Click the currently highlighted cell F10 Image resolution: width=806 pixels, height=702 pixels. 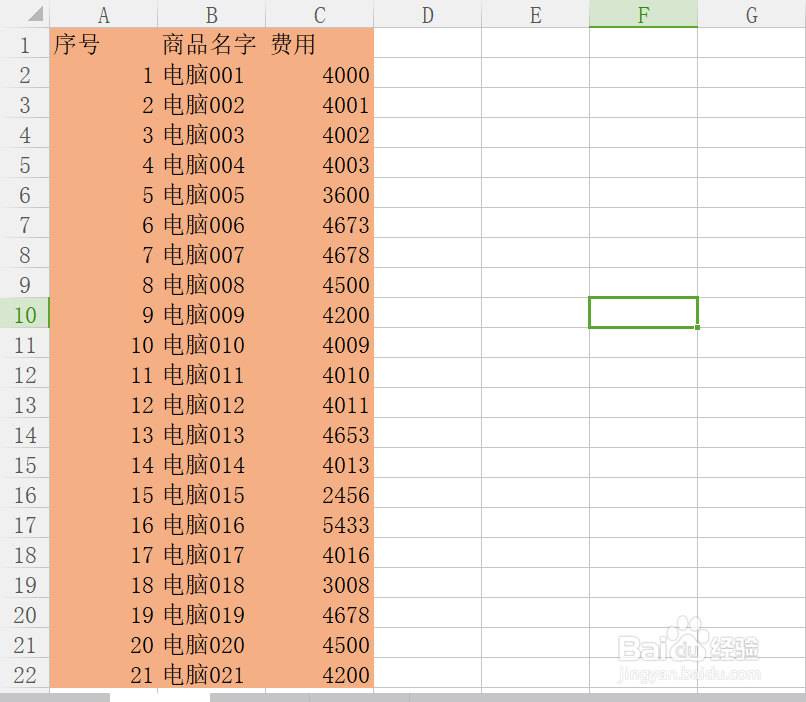click(x=643, y=312)
